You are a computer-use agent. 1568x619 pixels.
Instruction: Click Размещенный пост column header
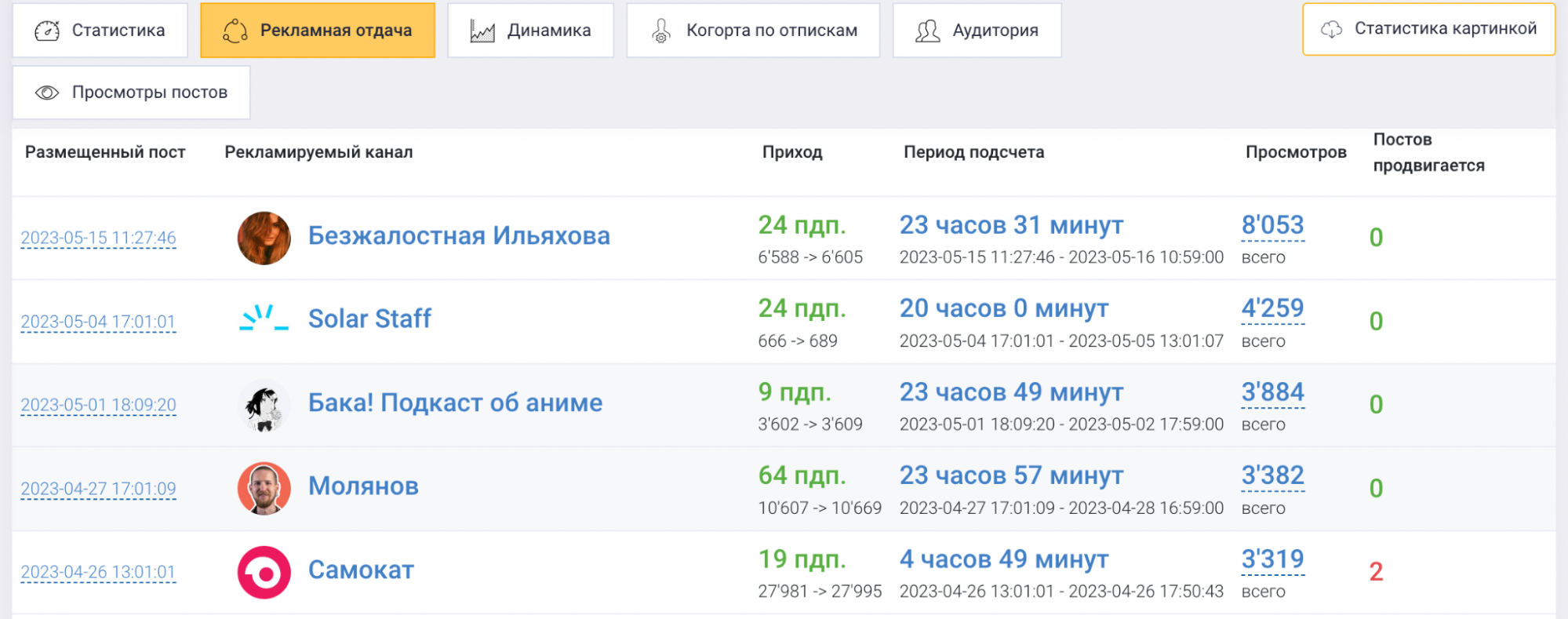[105, 152]
